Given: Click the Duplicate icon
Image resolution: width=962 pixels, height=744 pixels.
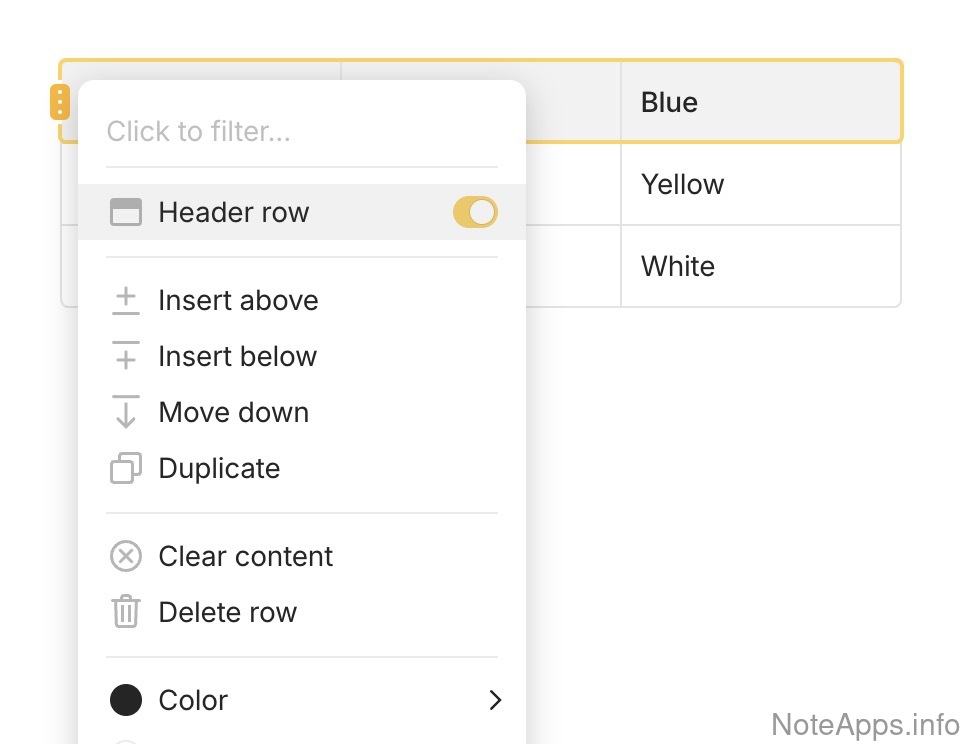Looking at the screenshot, I should pyautogui.click(x=125, y=468).
